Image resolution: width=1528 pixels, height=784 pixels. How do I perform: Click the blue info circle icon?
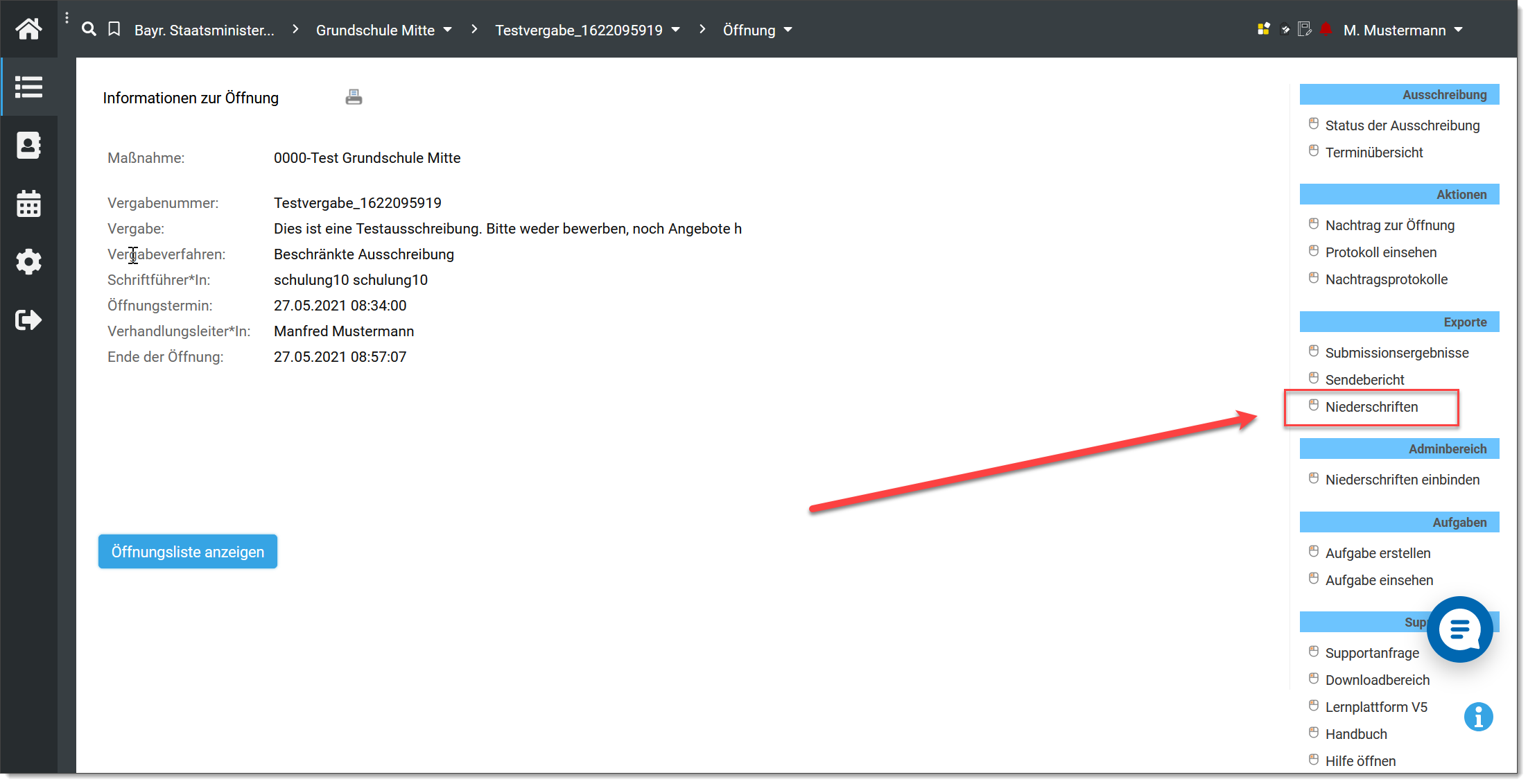[1478, 717]
